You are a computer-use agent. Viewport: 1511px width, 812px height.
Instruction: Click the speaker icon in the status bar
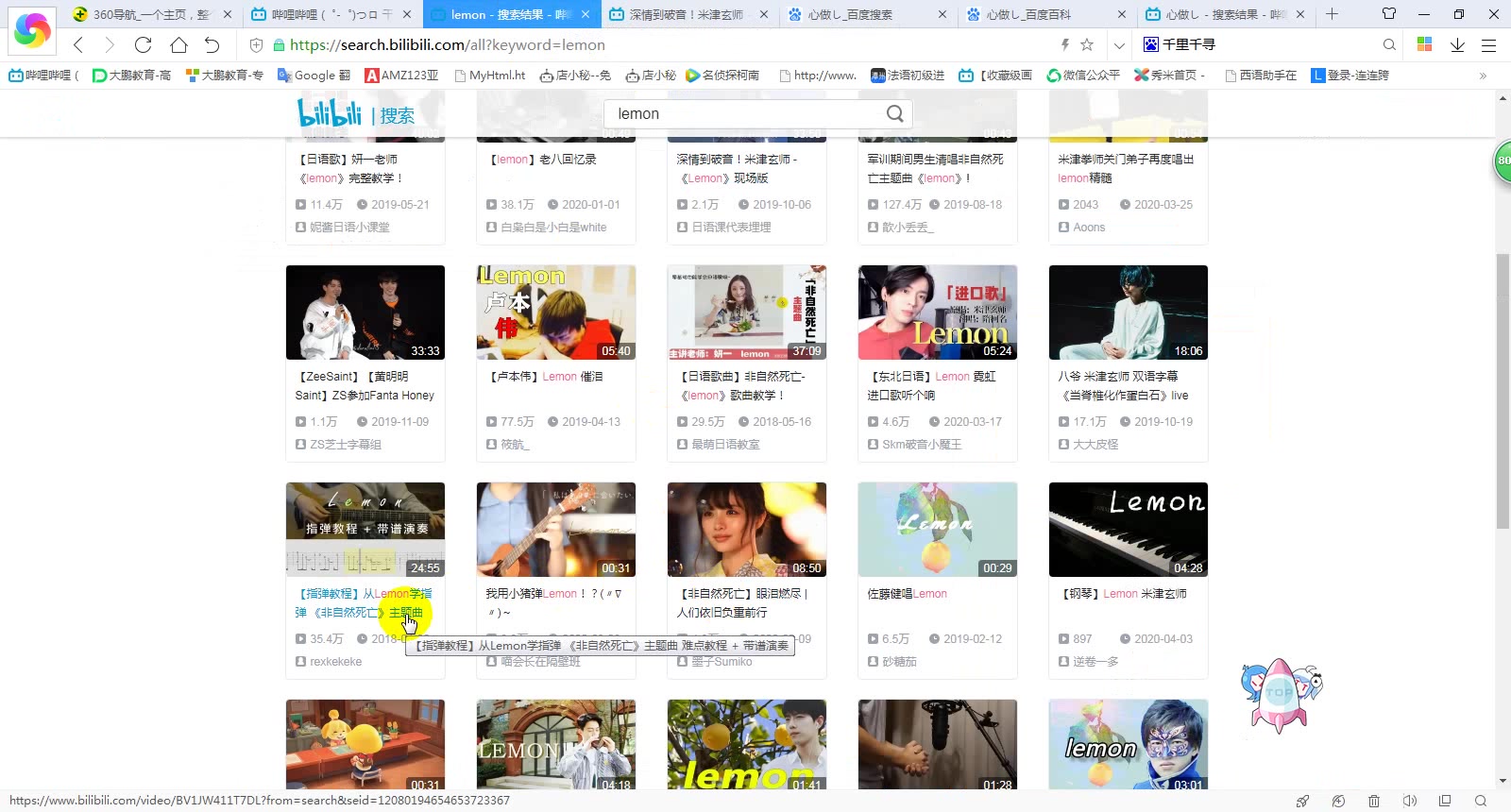point(1409,801)
